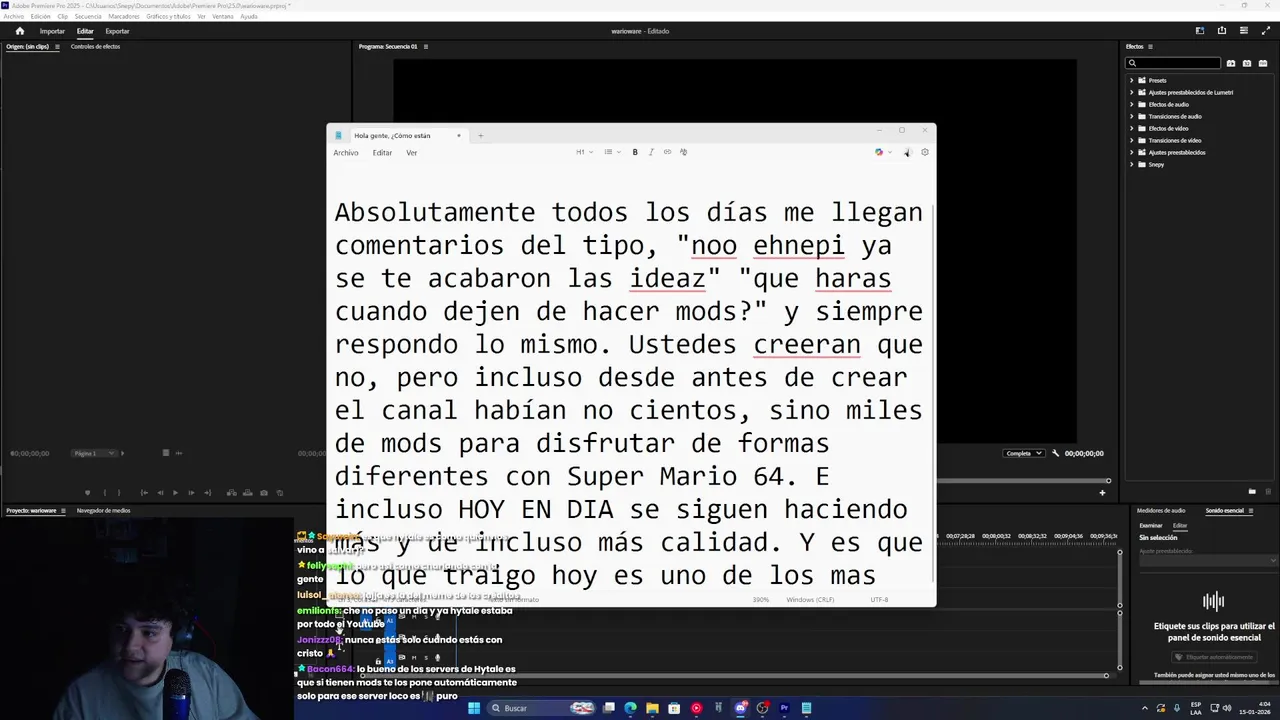Filter Effects by accelerated effects icon
This screenshot has height=720, width=1280.
1231,63
